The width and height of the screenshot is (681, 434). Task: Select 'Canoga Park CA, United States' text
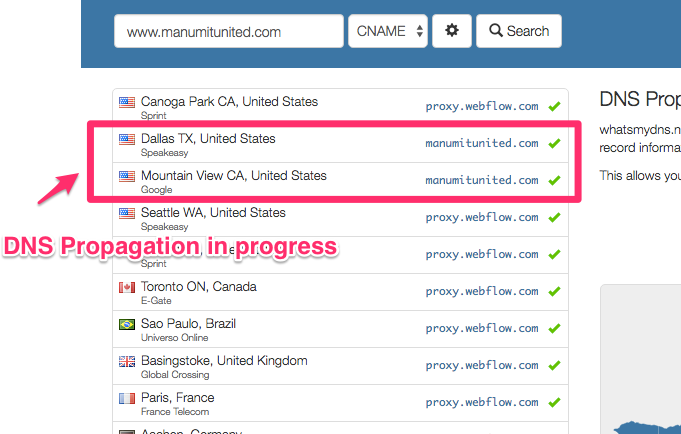(229, 102)
